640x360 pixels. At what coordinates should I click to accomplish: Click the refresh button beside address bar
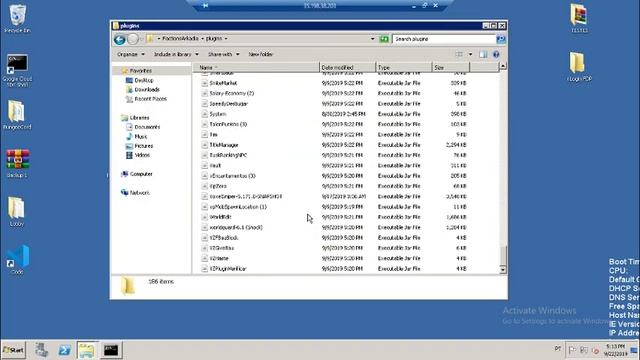coord(384,39)
